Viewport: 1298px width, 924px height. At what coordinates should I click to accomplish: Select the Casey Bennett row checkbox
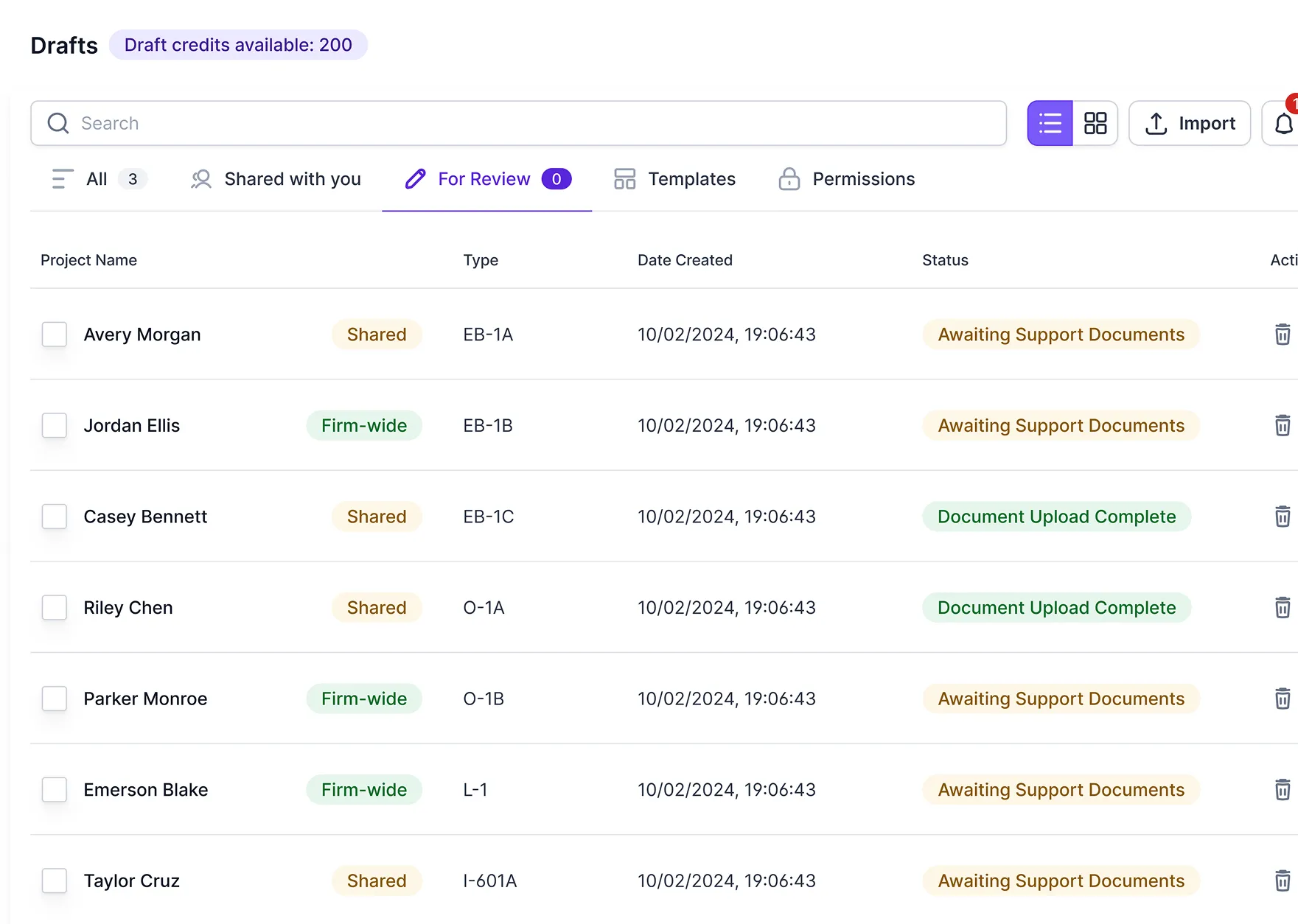(55, 517)
